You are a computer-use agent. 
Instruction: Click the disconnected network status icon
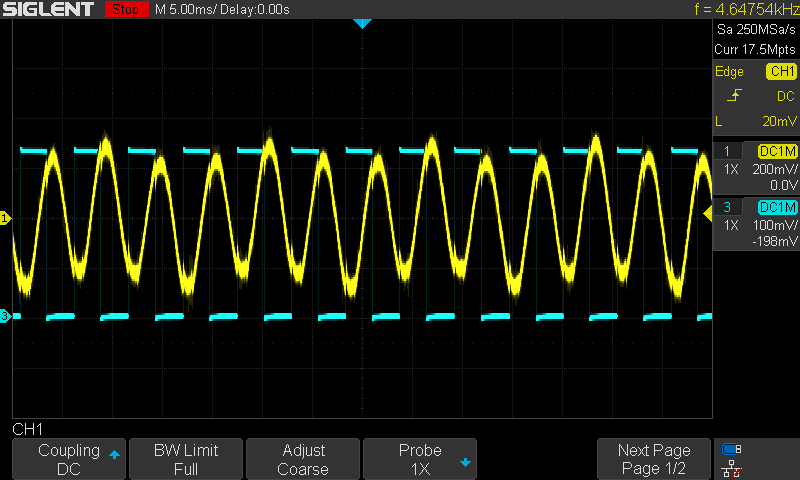click(x=732, y=468)
